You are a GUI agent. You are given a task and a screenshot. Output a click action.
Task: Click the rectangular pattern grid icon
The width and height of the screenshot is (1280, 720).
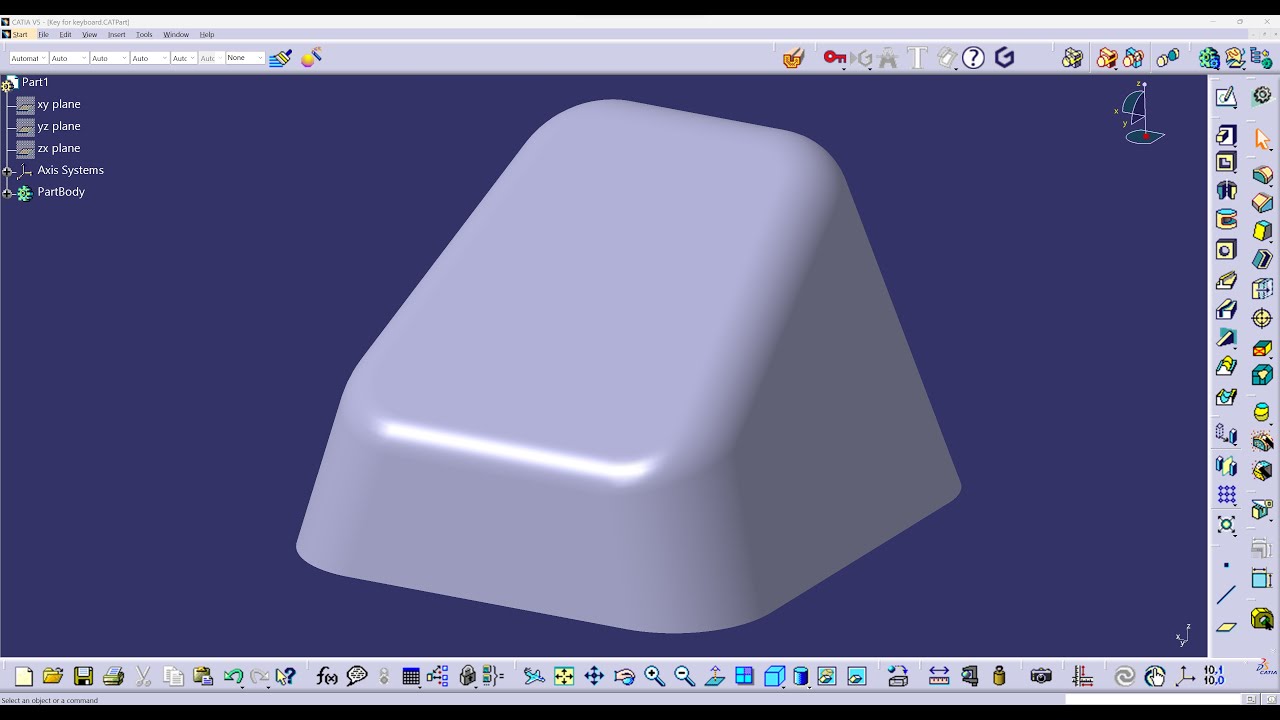[x=1226, y=495]
